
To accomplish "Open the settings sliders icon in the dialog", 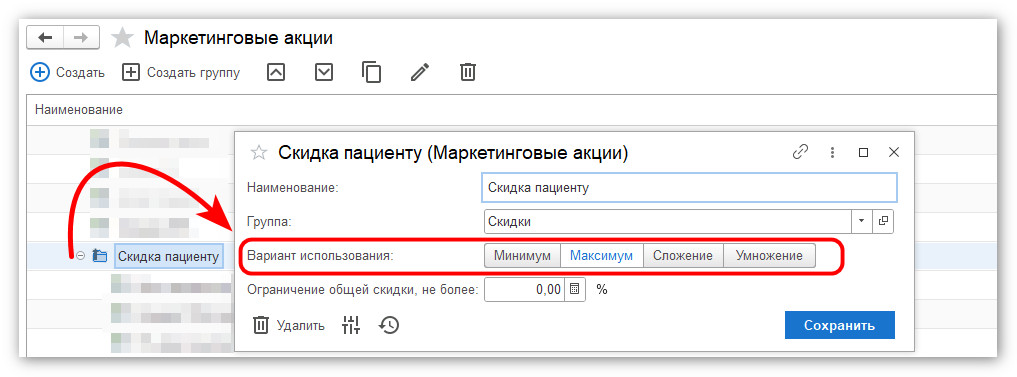I will (x=350, y=325).
